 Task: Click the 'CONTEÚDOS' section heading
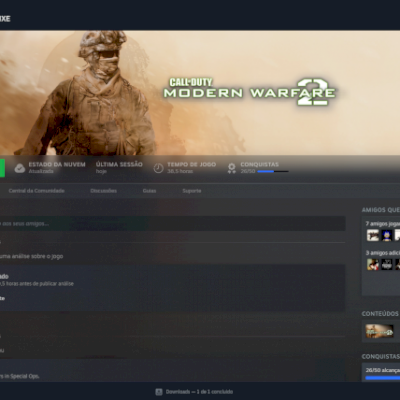[380, 314]
